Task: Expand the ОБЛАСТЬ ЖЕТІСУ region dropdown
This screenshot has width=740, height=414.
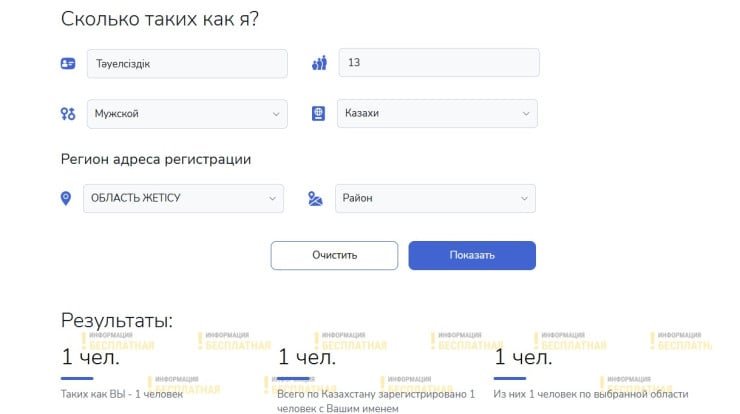Action: [184, 198]
